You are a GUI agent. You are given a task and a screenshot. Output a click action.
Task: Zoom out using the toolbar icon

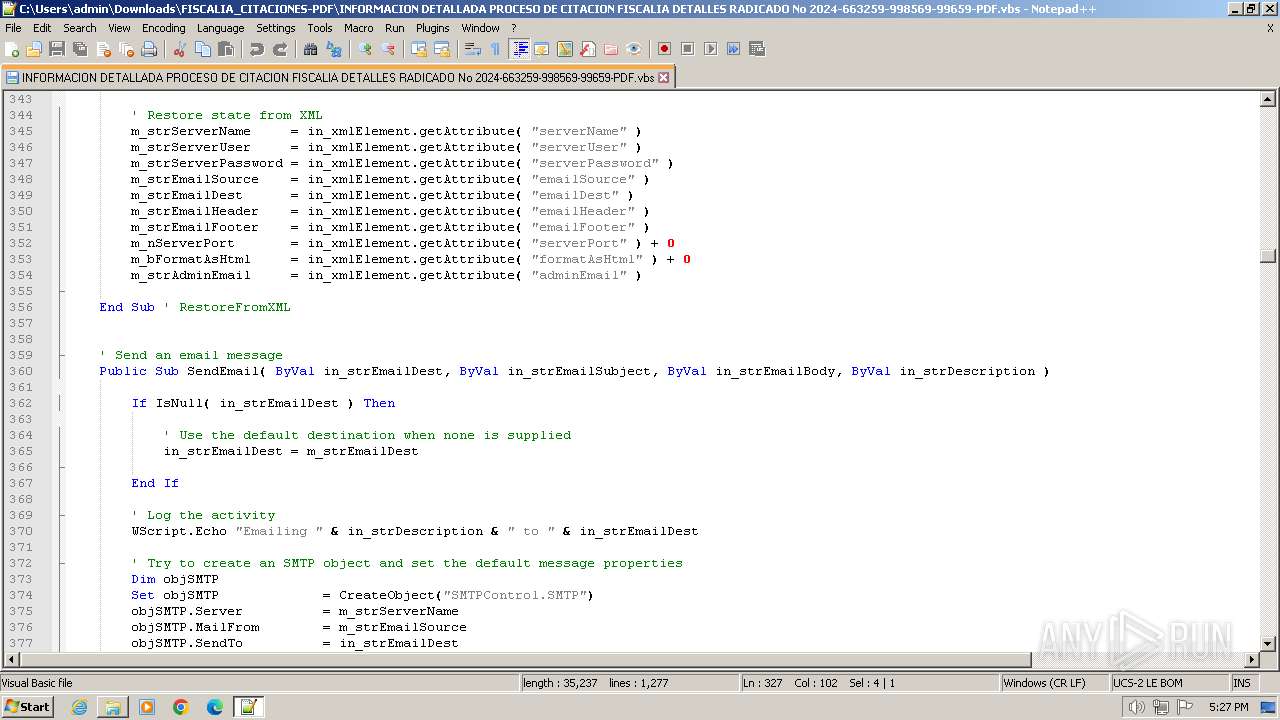tap(388, 49)
